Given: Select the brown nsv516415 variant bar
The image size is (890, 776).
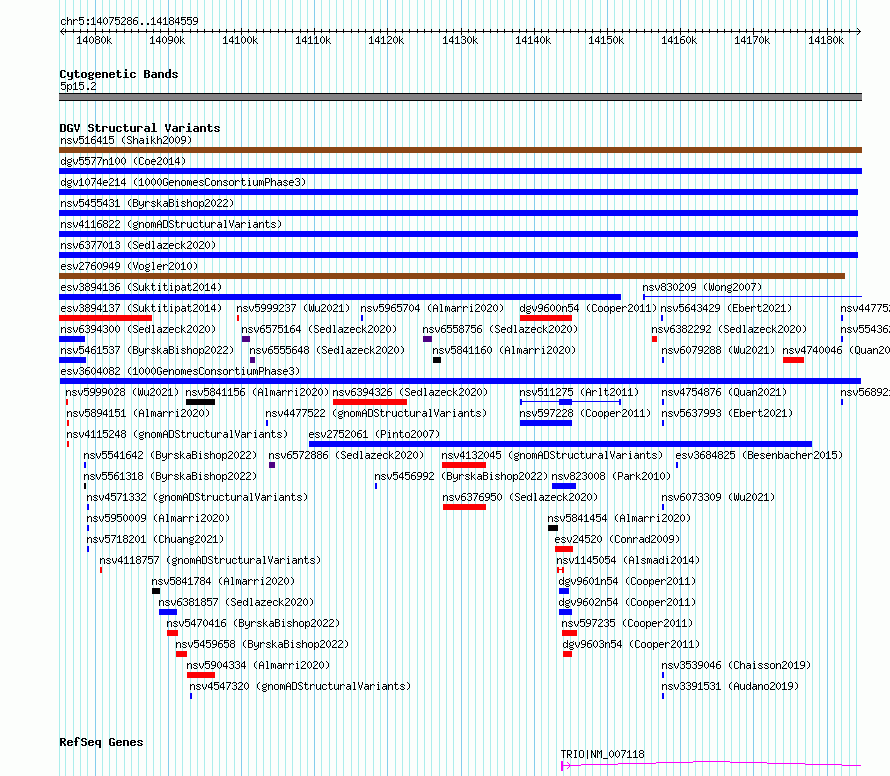Looking at the screenshot, I should point(460,150).
